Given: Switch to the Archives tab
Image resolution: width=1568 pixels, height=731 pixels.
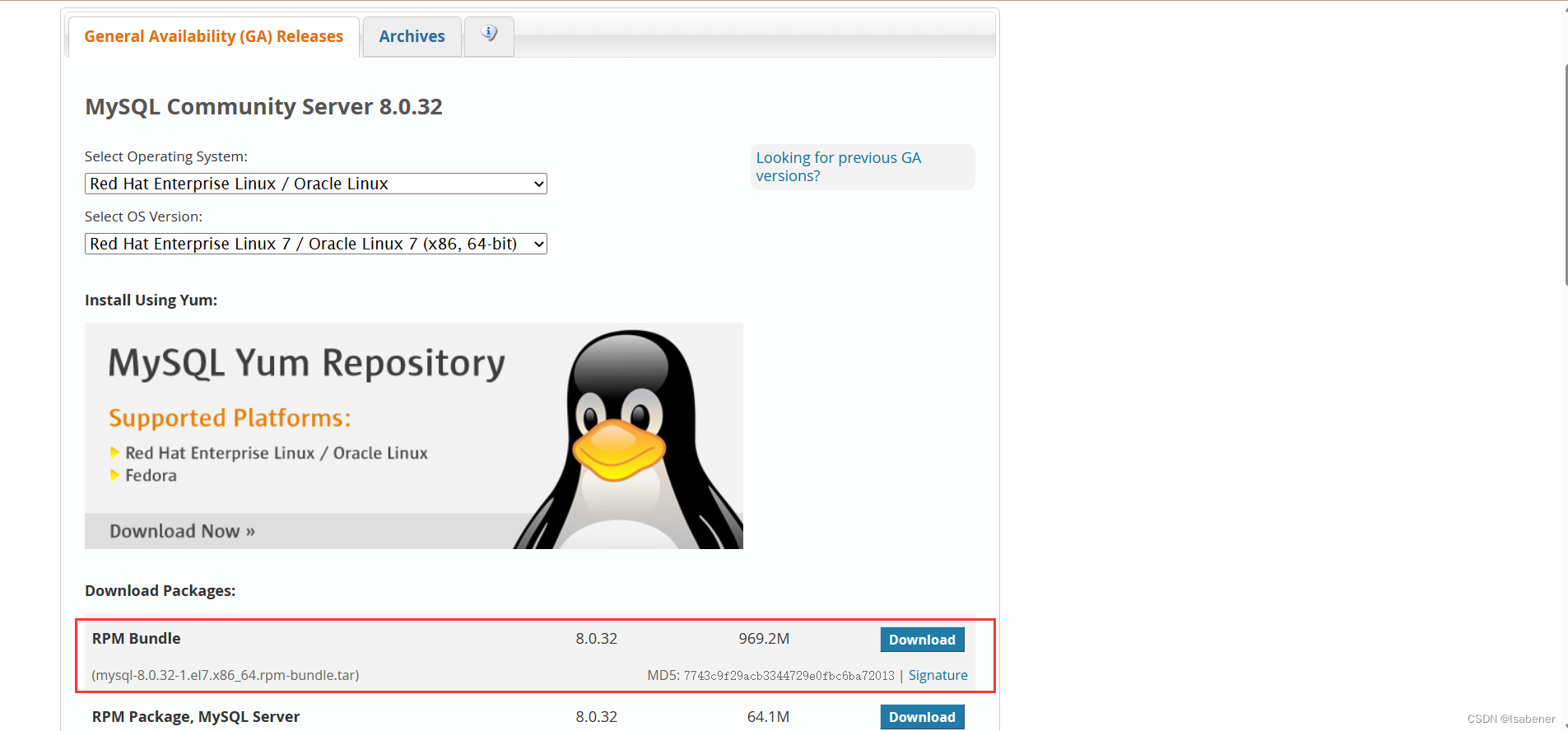Looking at the screenshot, I should 412,37.
